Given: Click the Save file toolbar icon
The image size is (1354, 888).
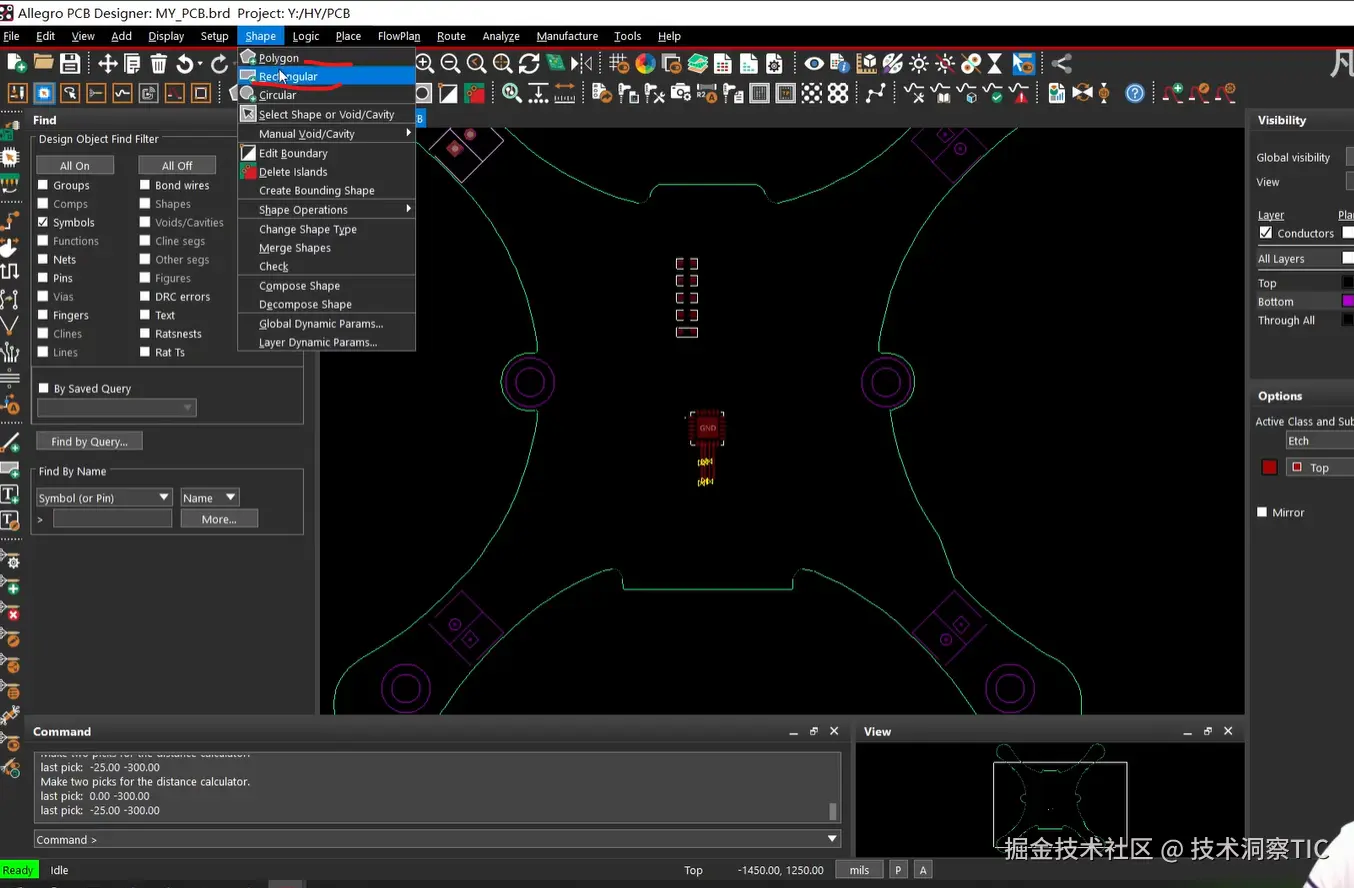Looking at the screenshot, I should click(x=69, y=64).
